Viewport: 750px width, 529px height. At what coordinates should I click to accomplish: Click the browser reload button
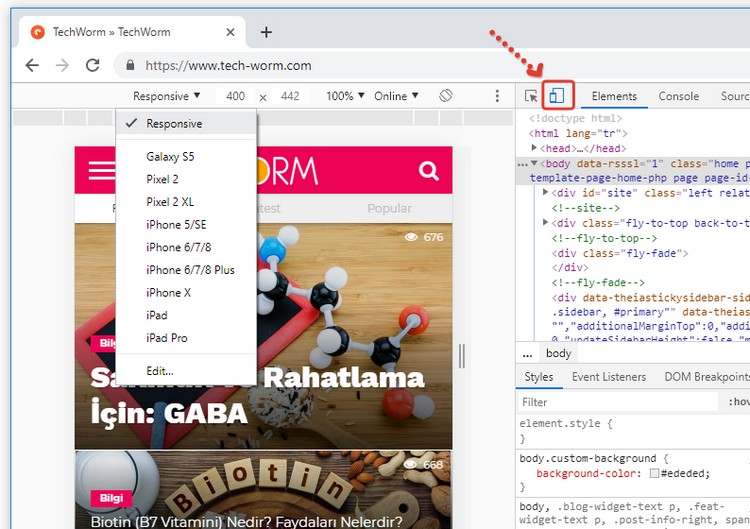point(93,65)
